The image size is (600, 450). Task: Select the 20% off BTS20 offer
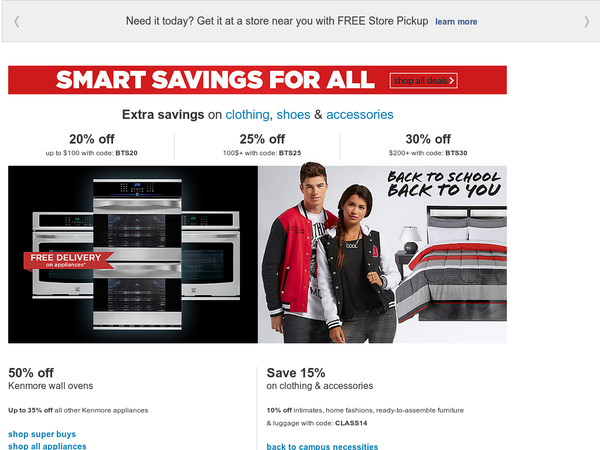point(91,145)
